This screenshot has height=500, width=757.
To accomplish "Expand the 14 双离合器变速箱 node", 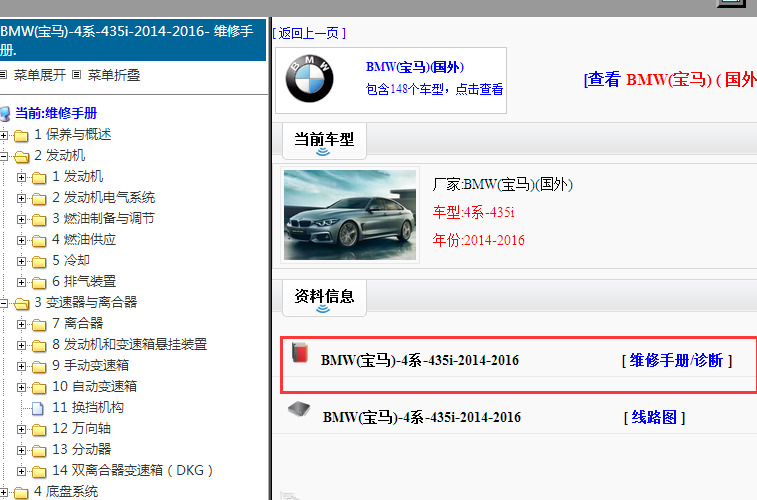I will point(21,471).
